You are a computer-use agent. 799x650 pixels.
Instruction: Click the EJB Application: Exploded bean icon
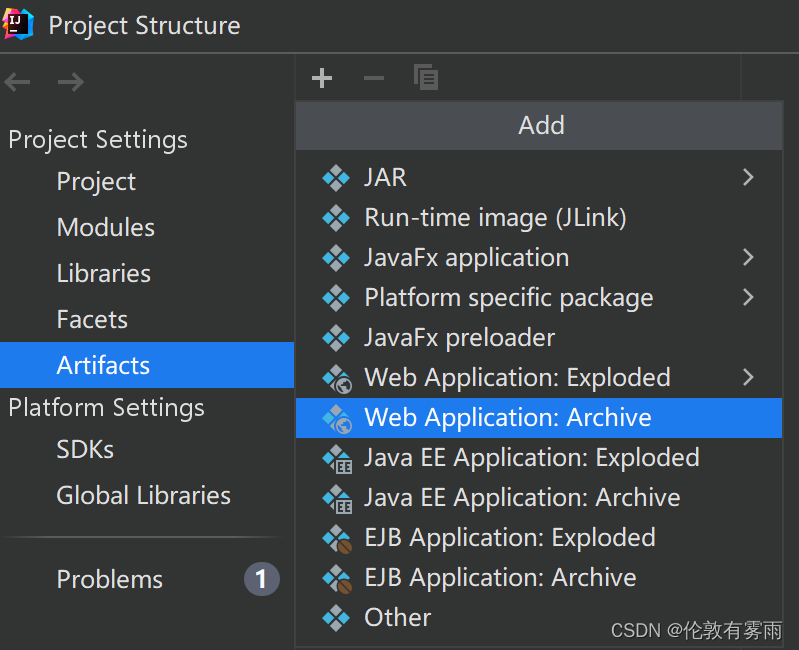(337, 538)
